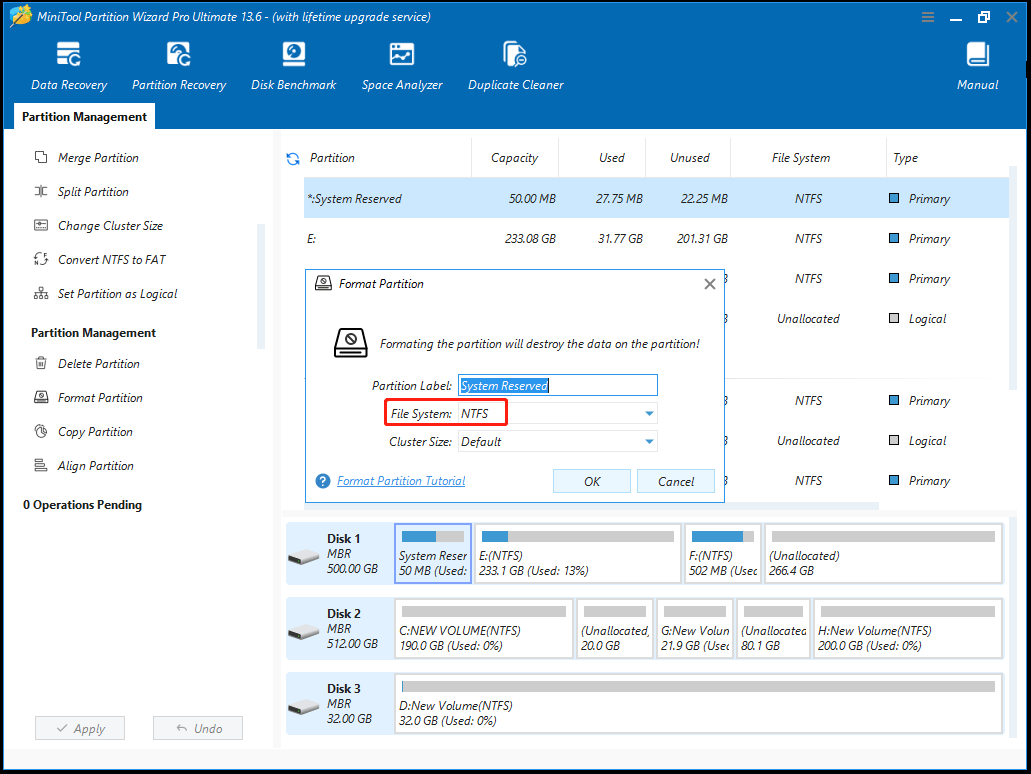
Task: Select the Disk 2 drive icon
Action: click(x=304, y=632)
